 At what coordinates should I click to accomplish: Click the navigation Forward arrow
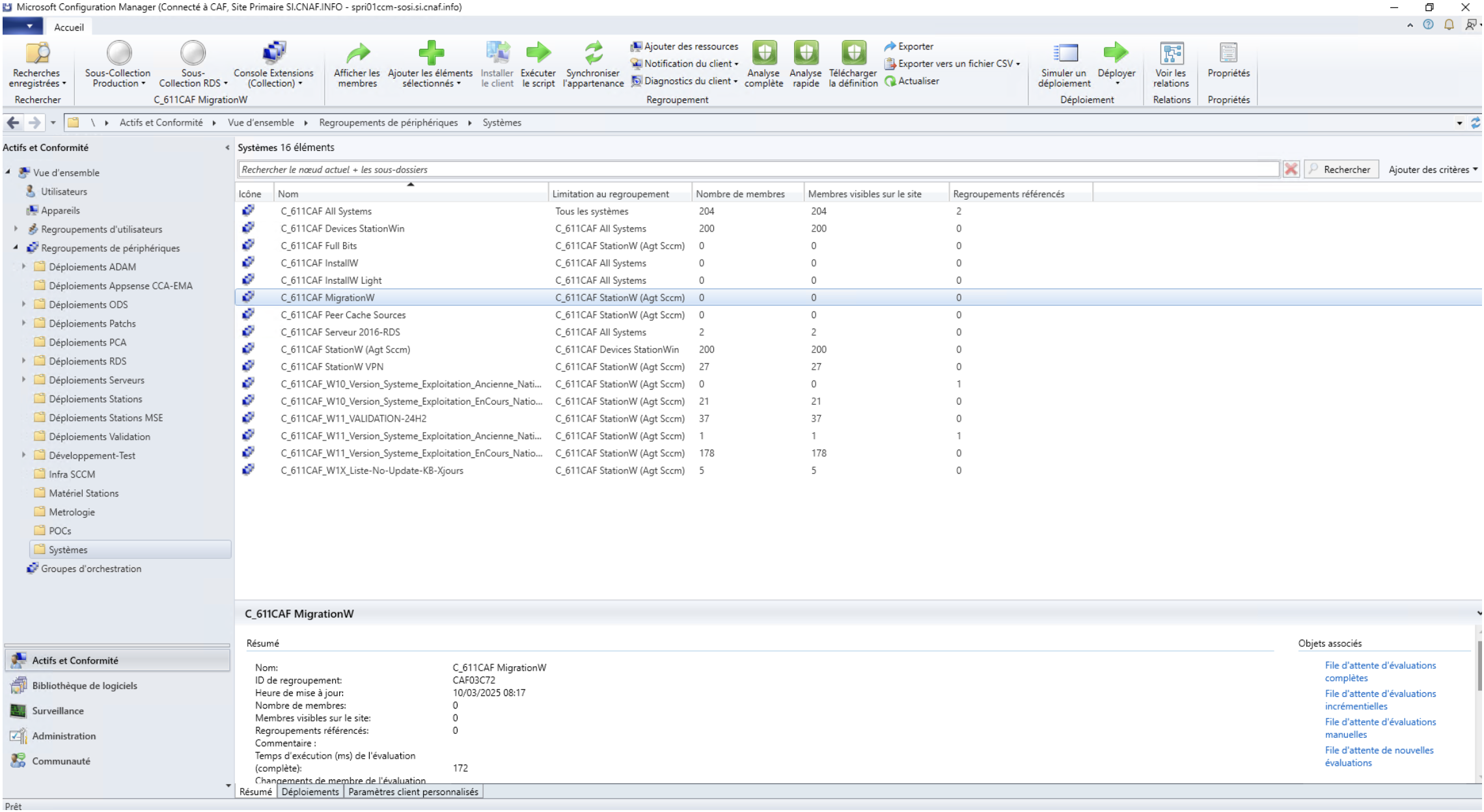pos(34,122)
